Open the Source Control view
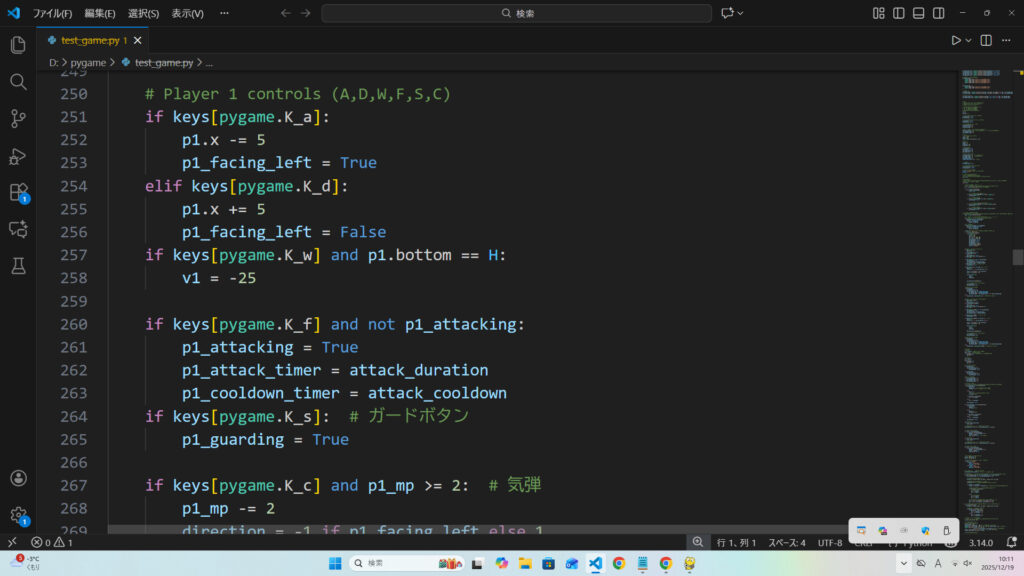 click(x=17, y=119)
